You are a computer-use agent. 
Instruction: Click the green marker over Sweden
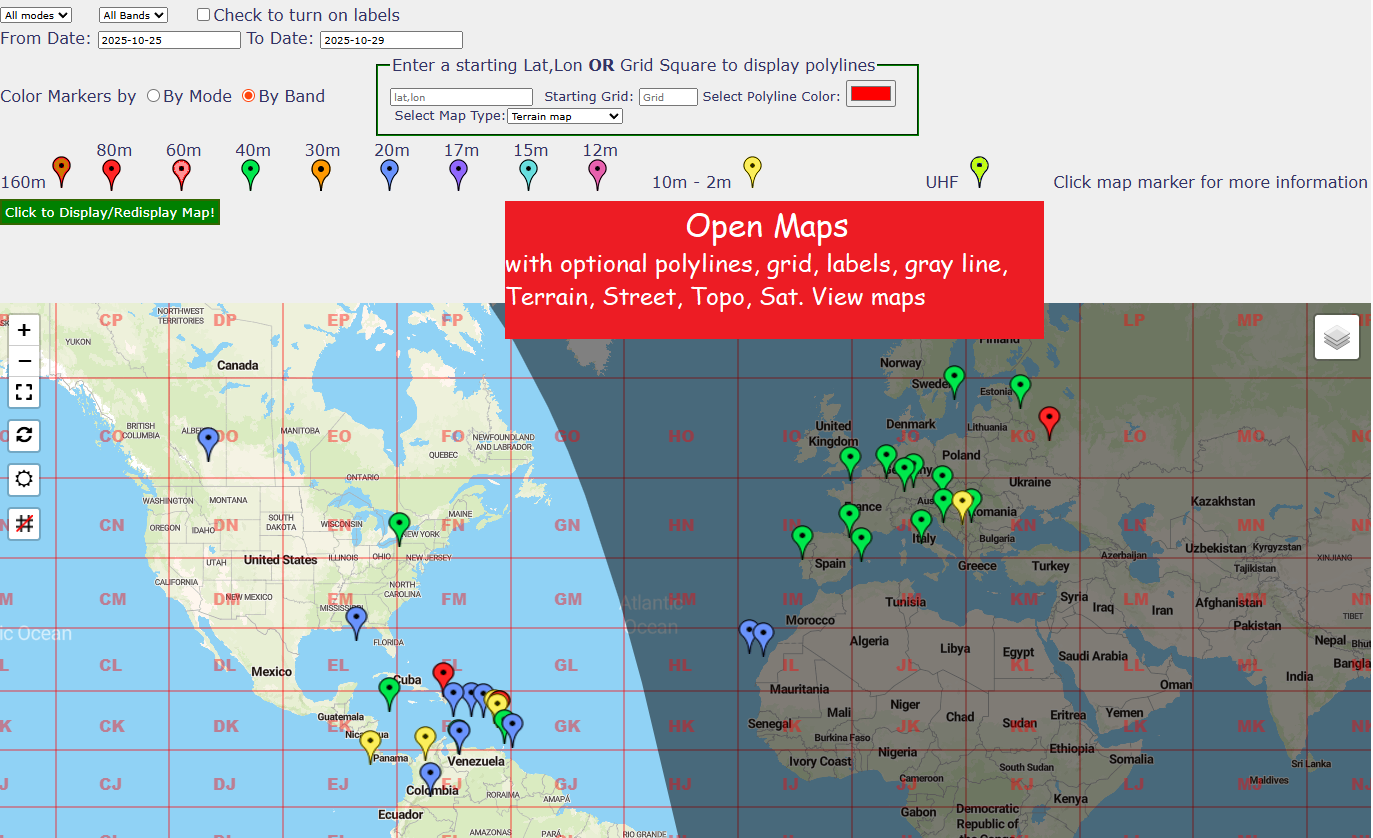(954, 379)
